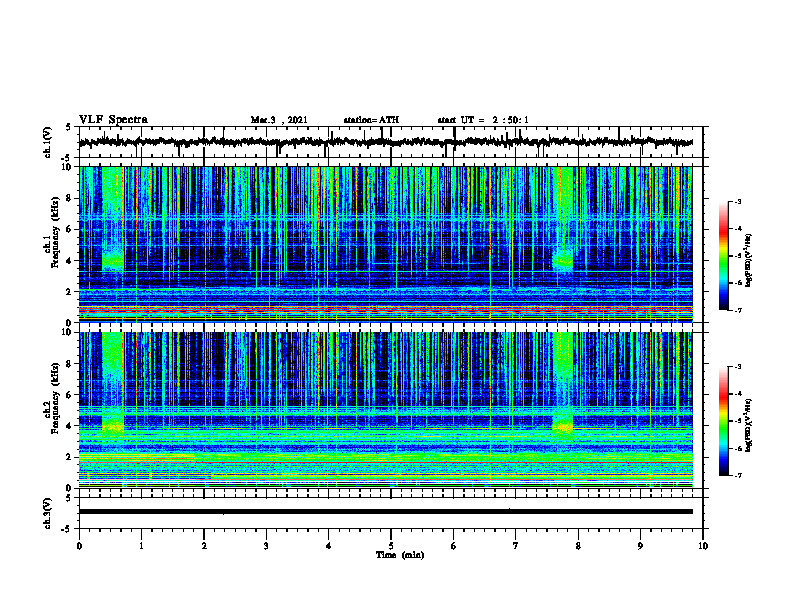The image size is (792, 612).
Task: Click the "Time (min)" axis label
Action: pyautogui.click(x=400, y=555)
